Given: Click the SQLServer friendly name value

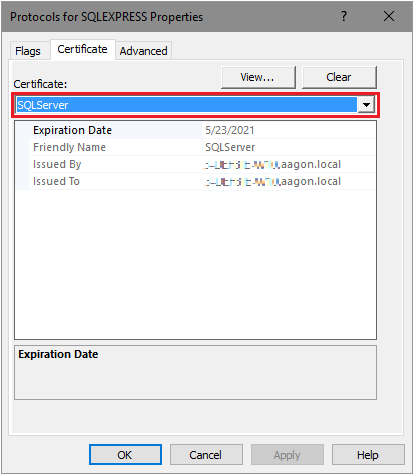Looking at the screenshot, I should tap(230, 147).
